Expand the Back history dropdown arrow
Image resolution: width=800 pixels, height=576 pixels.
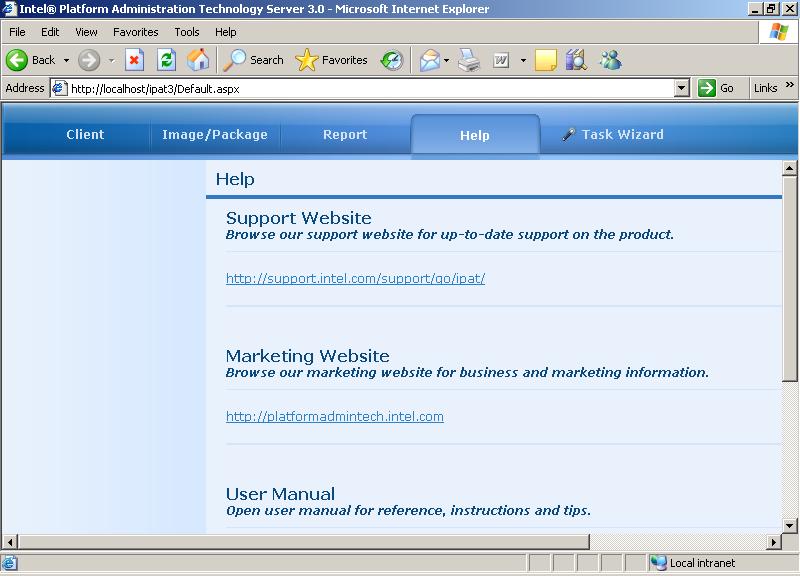coord(66,60)
